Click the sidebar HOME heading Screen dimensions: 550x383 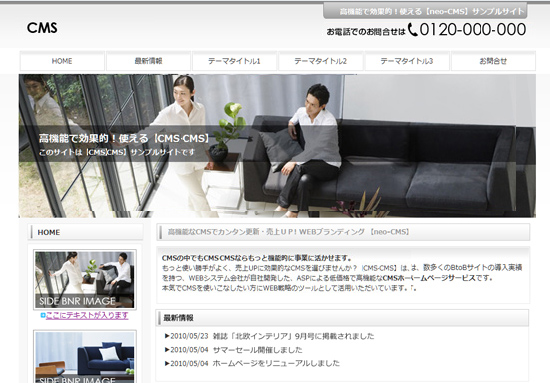click(86, 232)
